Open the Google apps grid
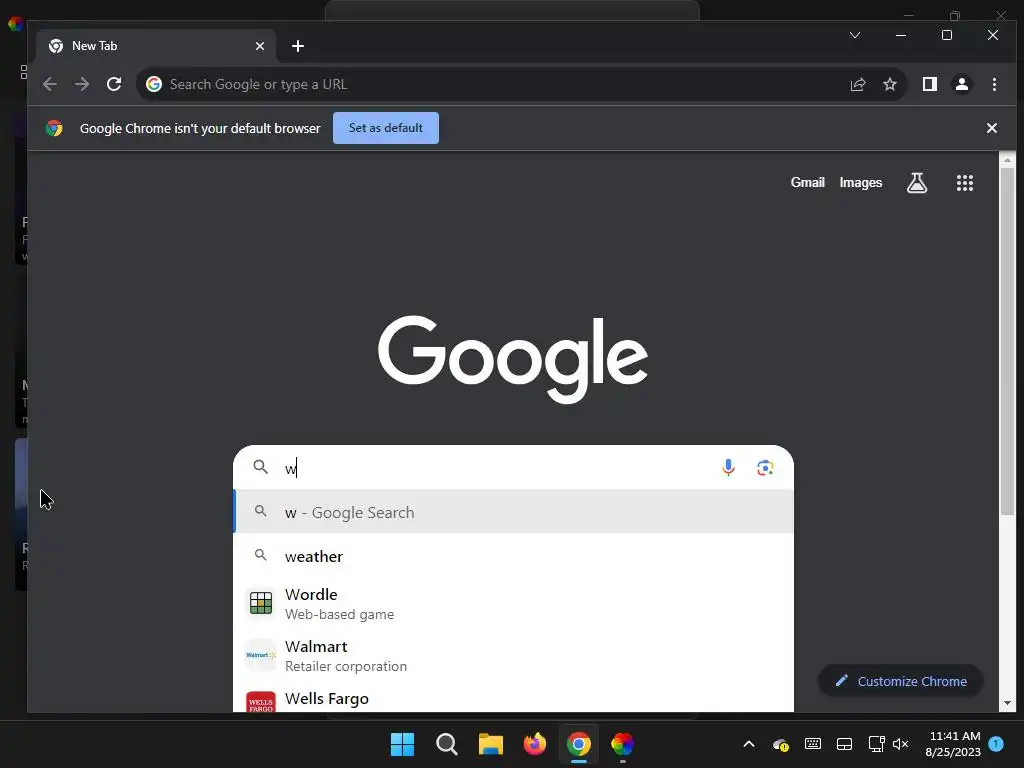The width and height of the screenshot is (1024, 768). coord(965,183)
